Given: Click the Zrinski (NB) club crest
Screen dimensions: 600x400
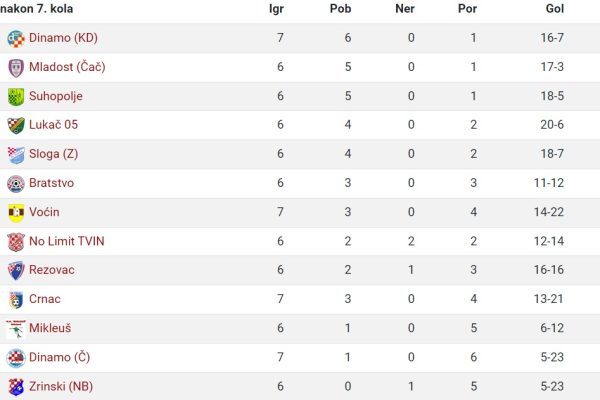Looking at the screenshot, I should [x=16, y=387].
